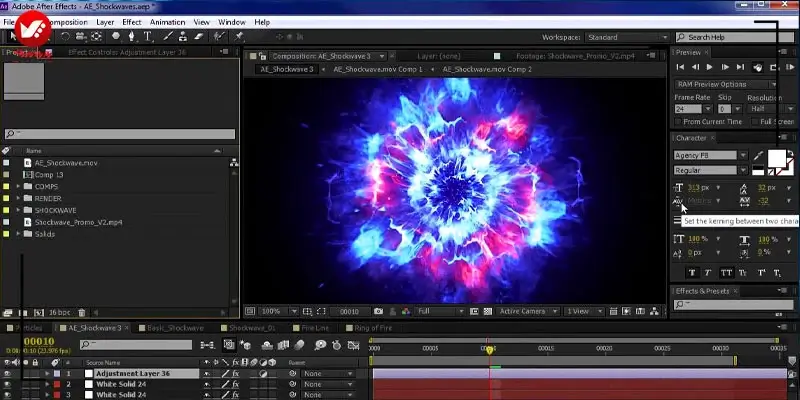This screenshot has height=400, width=800.
Task: Open the viewer magnification 100% dropdown
Action: pos(278,311)
